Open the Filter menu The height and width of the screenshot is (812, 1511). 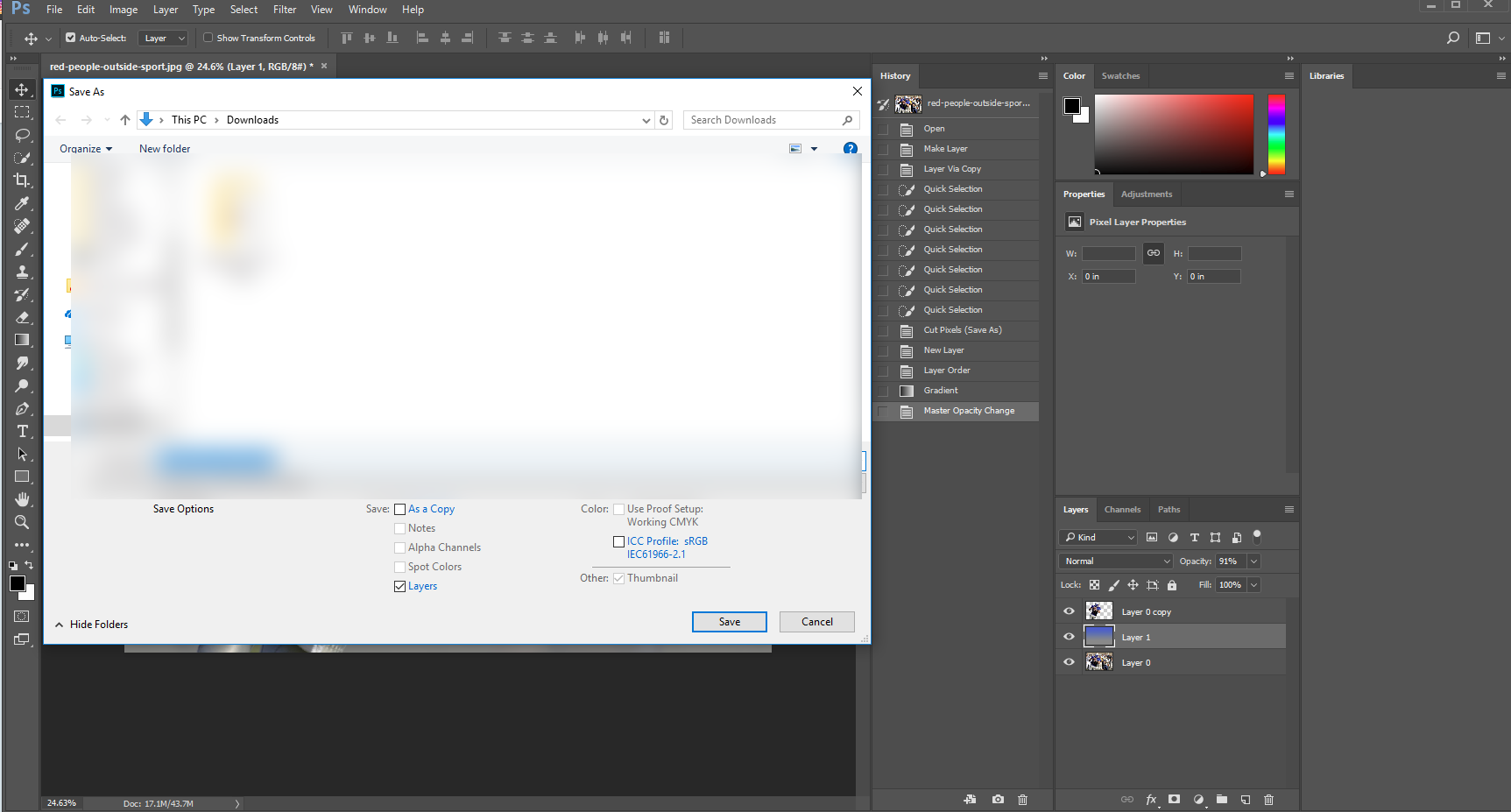[285, 10]
